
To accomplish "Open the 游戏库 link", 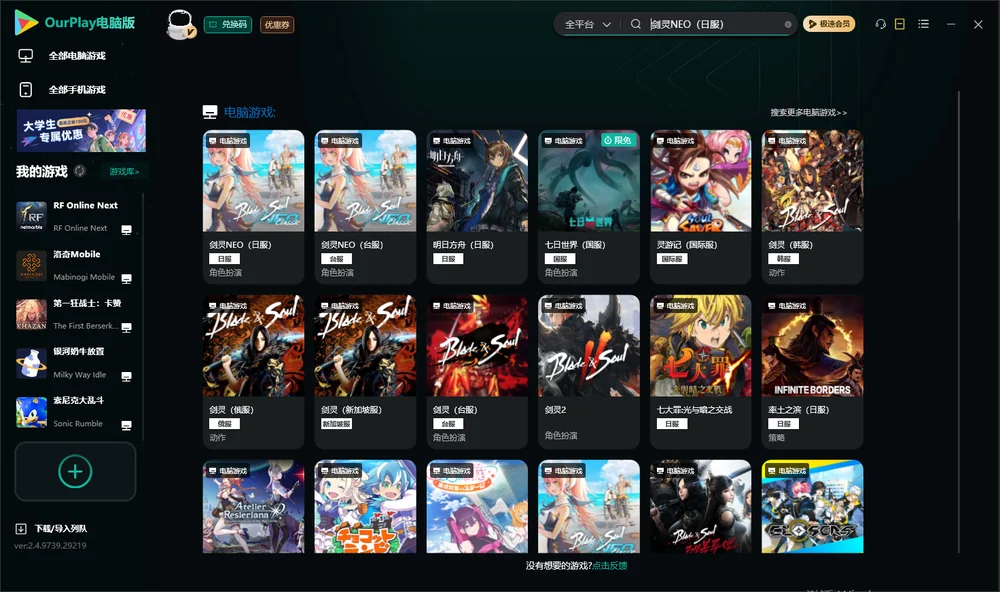I will [124, 171].
